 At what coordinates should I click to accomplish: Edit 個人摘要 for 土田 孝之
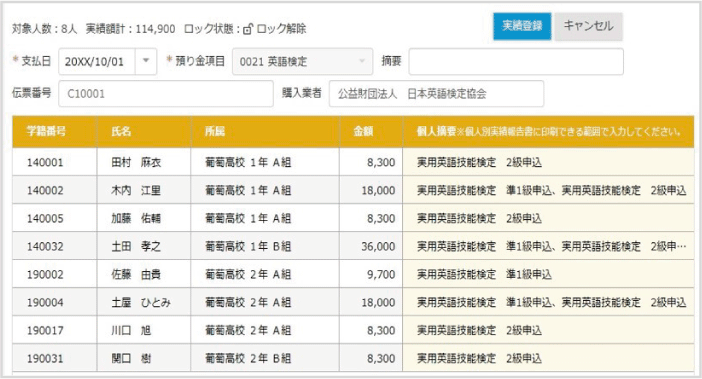point(548,247)
